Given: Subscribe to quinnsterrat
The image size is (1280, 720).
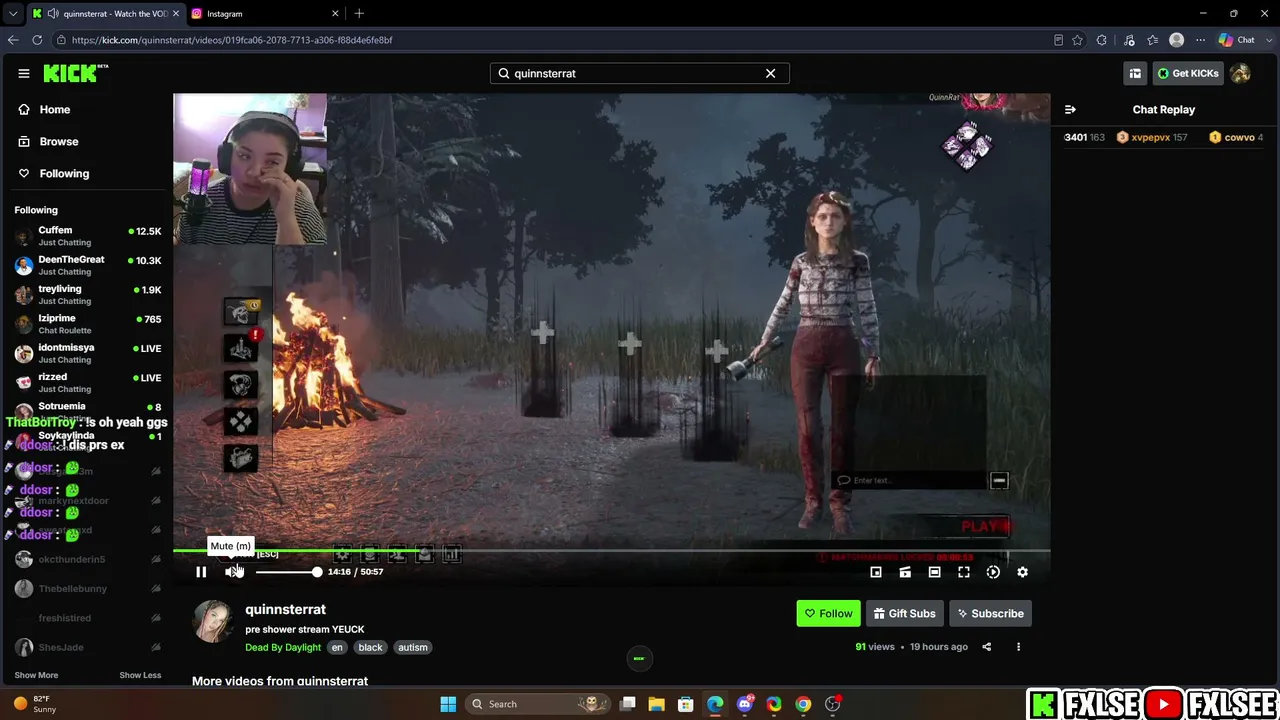Looking at the screenshot, I should (x=990, y=614).
